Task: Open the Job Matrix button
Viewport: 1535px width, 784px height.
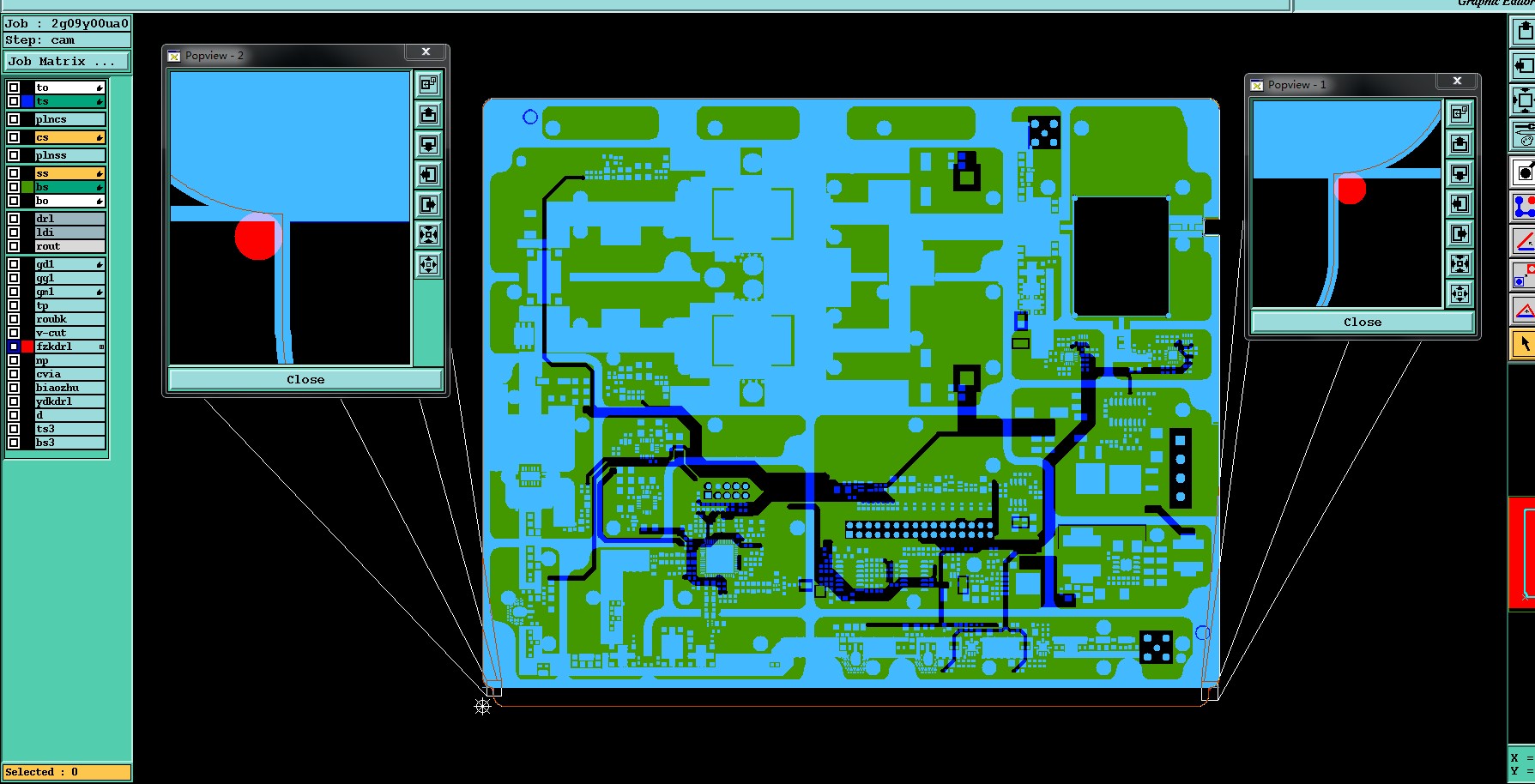Action: 67,62
